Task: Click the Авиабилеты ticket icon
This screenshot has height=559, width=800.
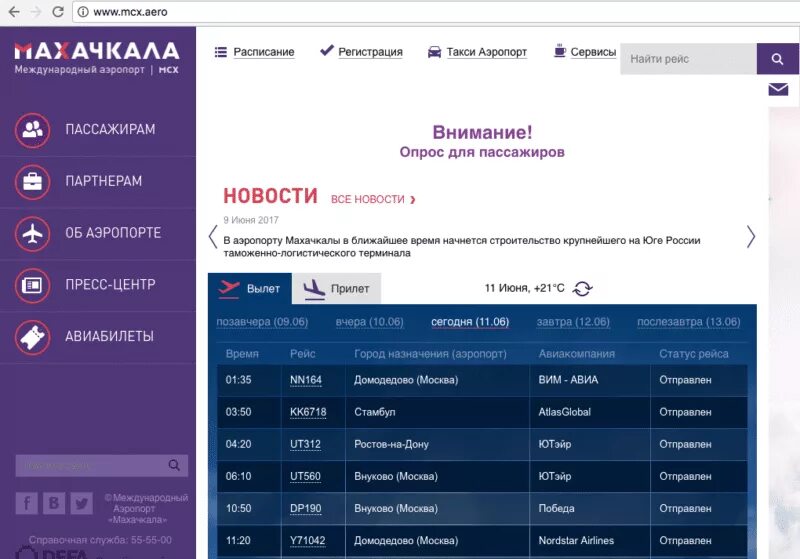Action: tap(33, 337)
